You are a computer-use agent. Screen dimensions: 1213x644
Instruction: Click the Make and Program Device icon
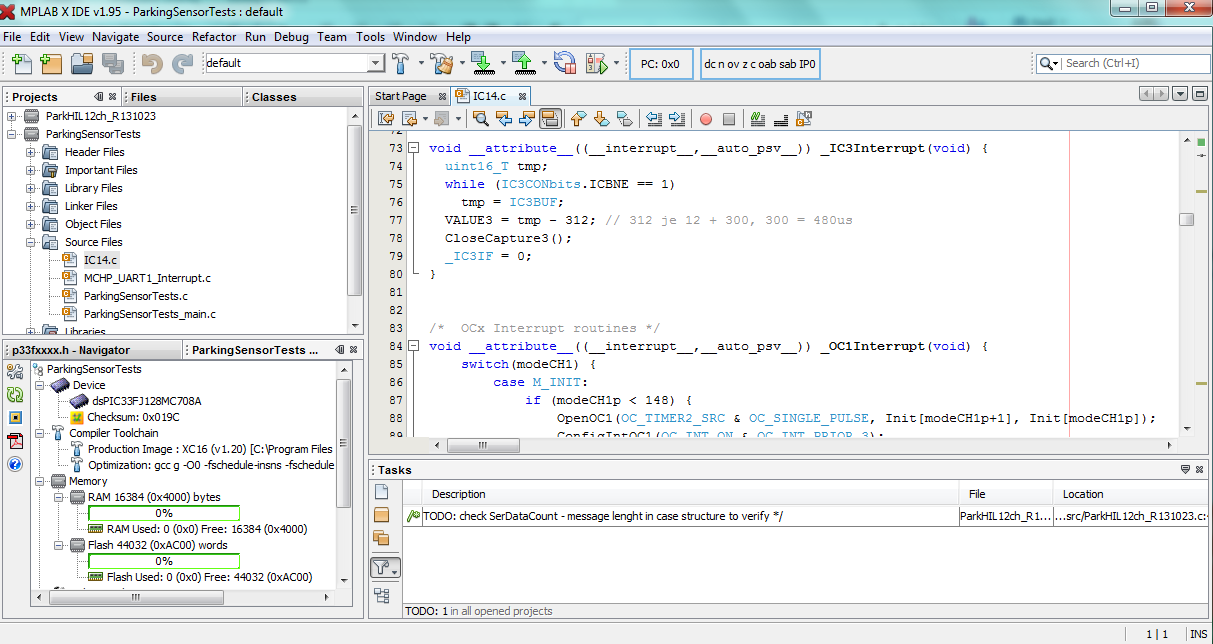click(482, 63)
